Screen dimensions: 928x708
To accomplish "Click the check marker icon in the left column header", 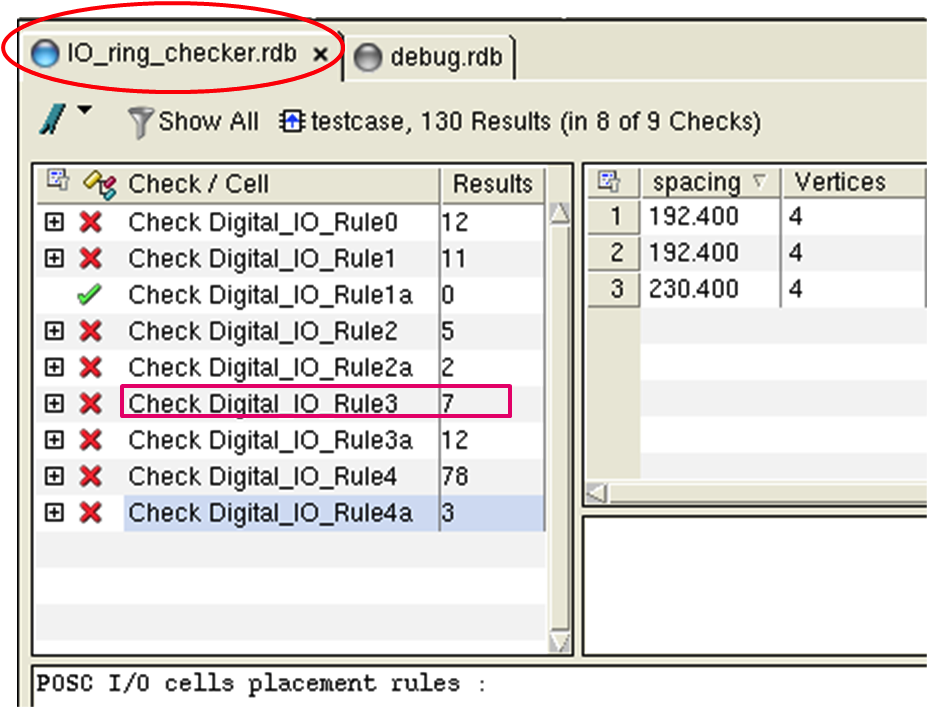I will [x=99, y=184].
